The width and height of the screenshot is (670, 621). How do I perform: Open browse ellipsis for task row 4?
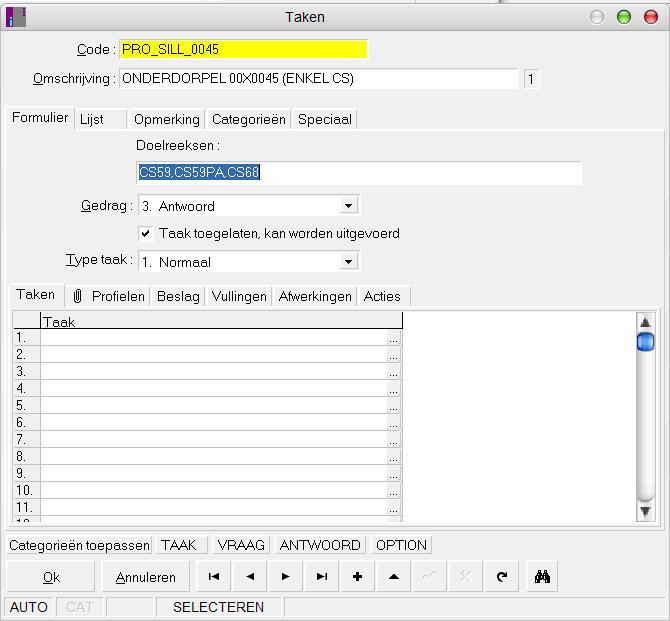pyautogui.click(x=394, y=389)
